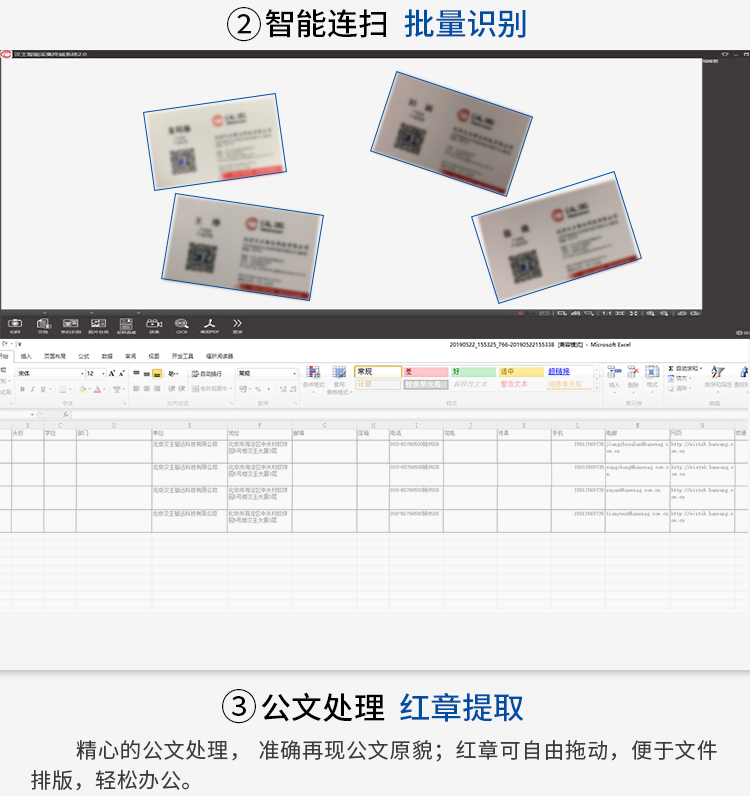The width and height of the screenshot is (750, 796).
Task: Open the 公式 (Formulas) ribbon tab
Action: point(84,356)
